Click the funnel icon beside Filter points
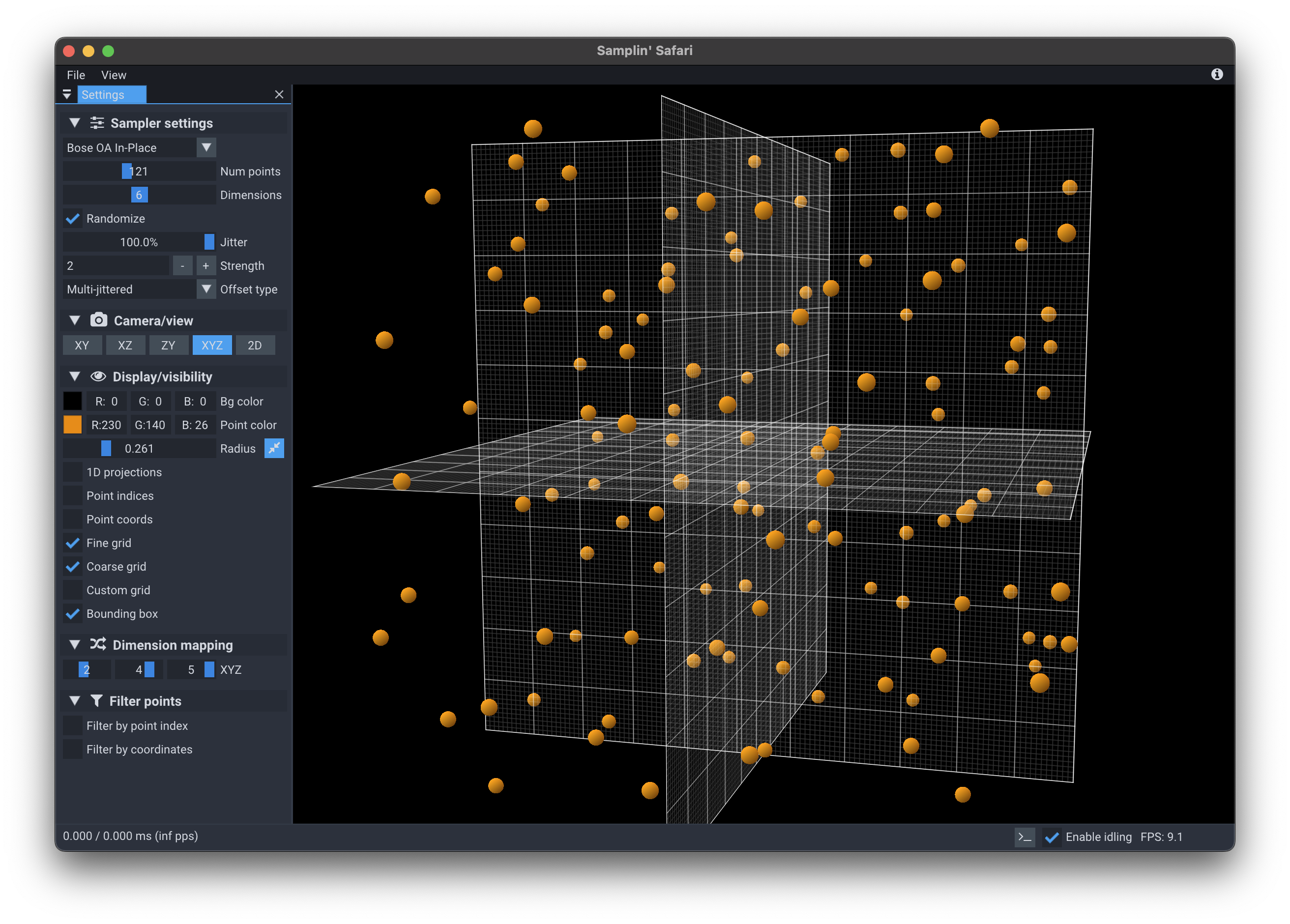Image resolution: width=1290 pixels, height=924 pixels. tap(97, 701)
